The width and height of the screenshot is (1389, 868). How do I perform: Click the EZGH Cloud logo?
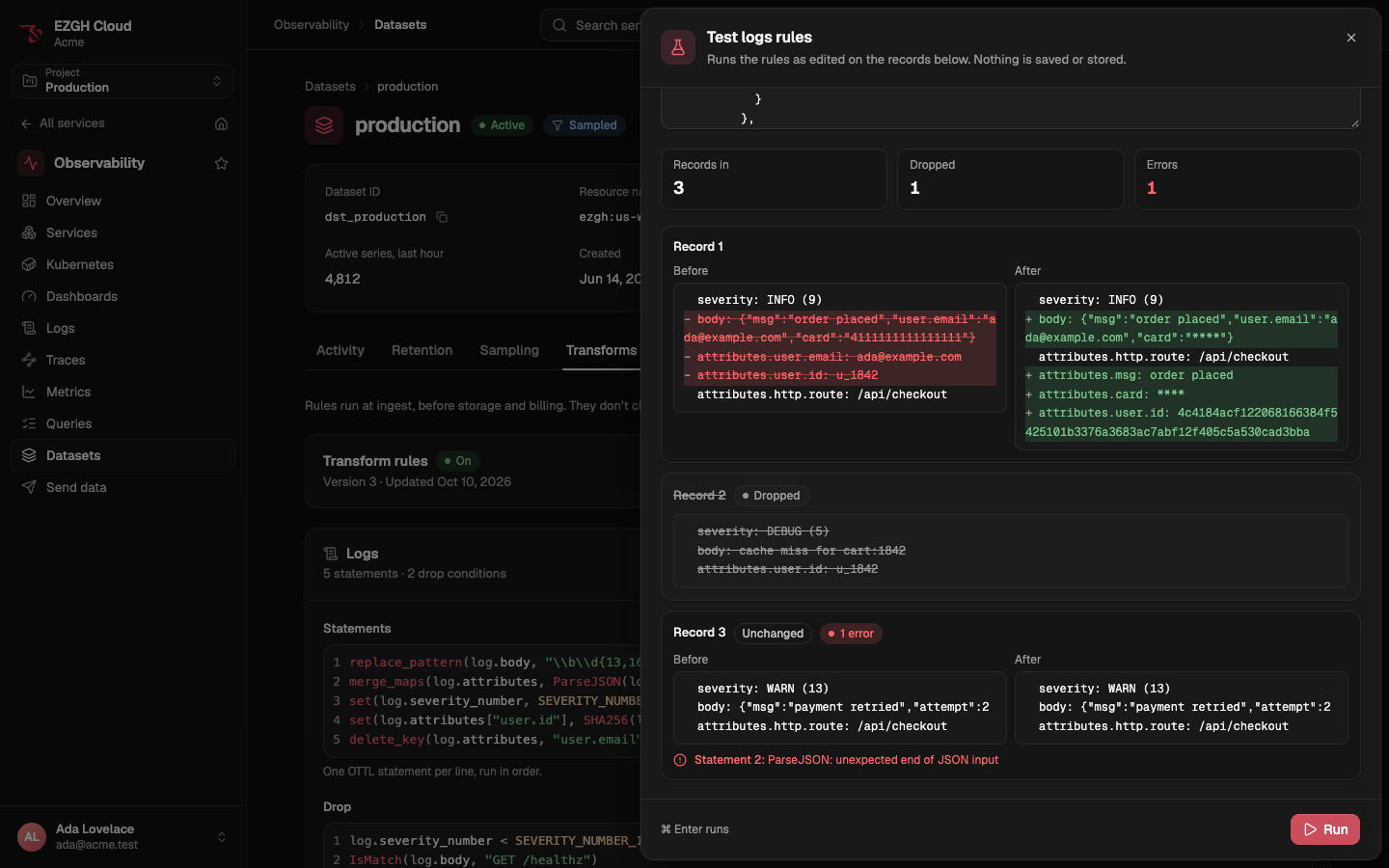tap(31, 34)
